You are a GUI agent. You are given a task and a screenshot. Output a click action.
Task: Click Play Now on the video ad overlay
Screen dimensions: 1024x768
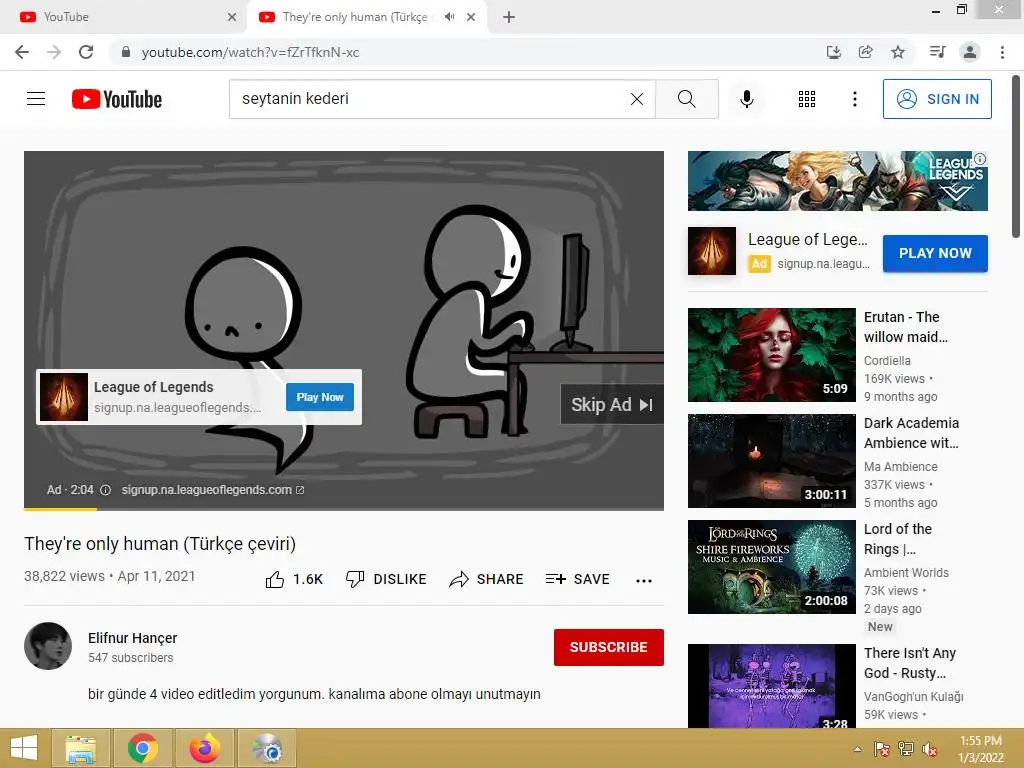coord(320,397)
